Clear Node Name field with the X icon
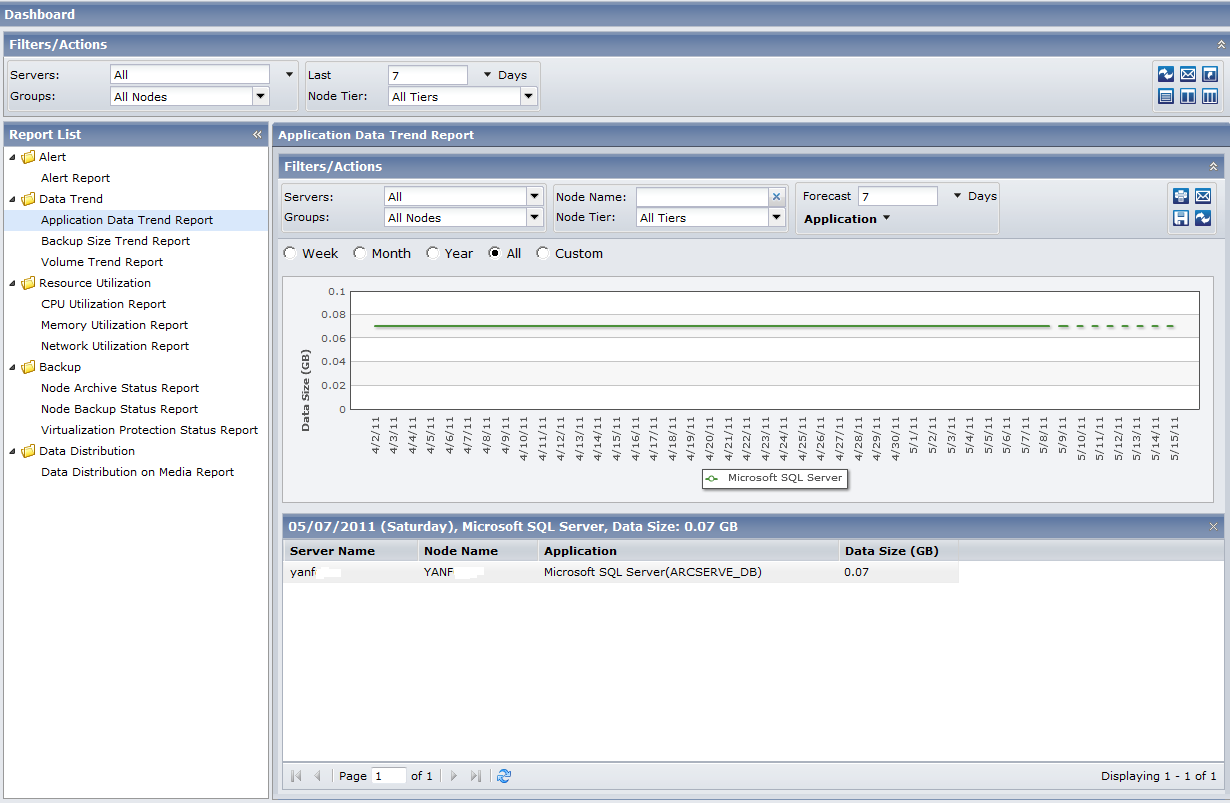 coord(776,197)
